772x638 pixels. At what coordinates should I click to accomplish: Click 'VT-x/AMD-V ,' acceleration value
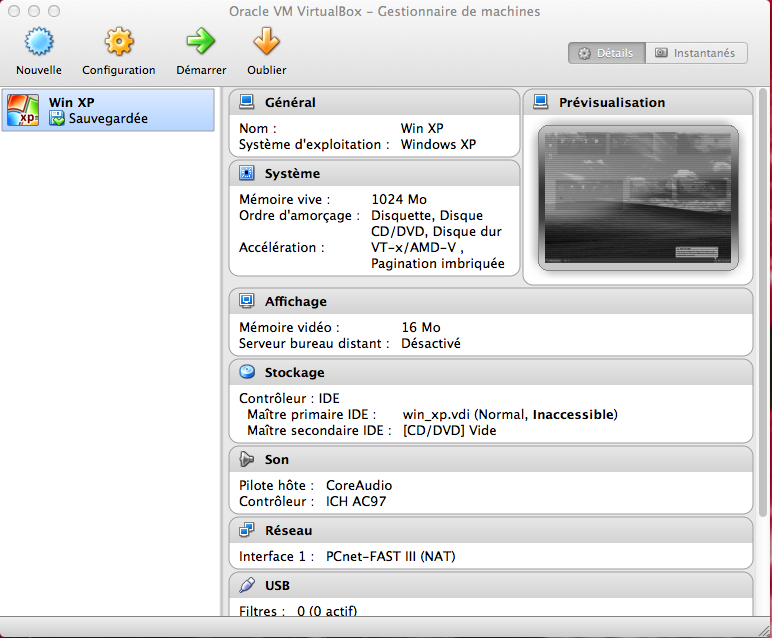(x=417, y=247)
